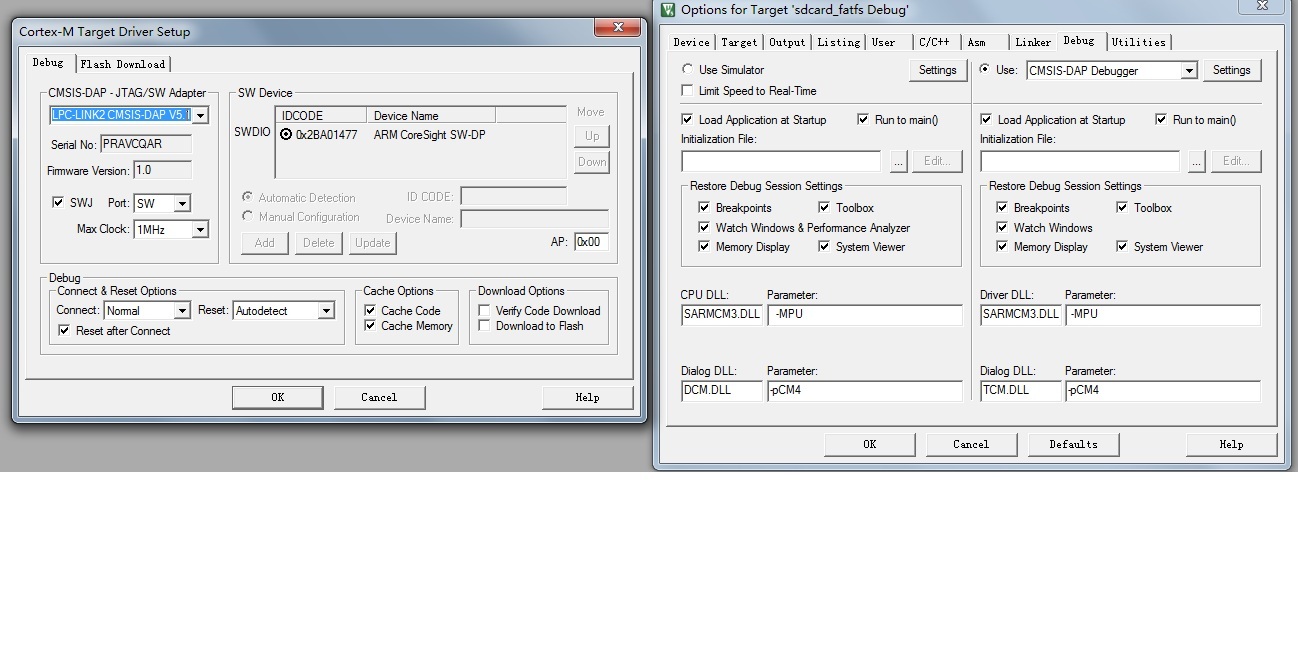Select ARM CoreSight SW-DP device name

click(x=429, y=135)
